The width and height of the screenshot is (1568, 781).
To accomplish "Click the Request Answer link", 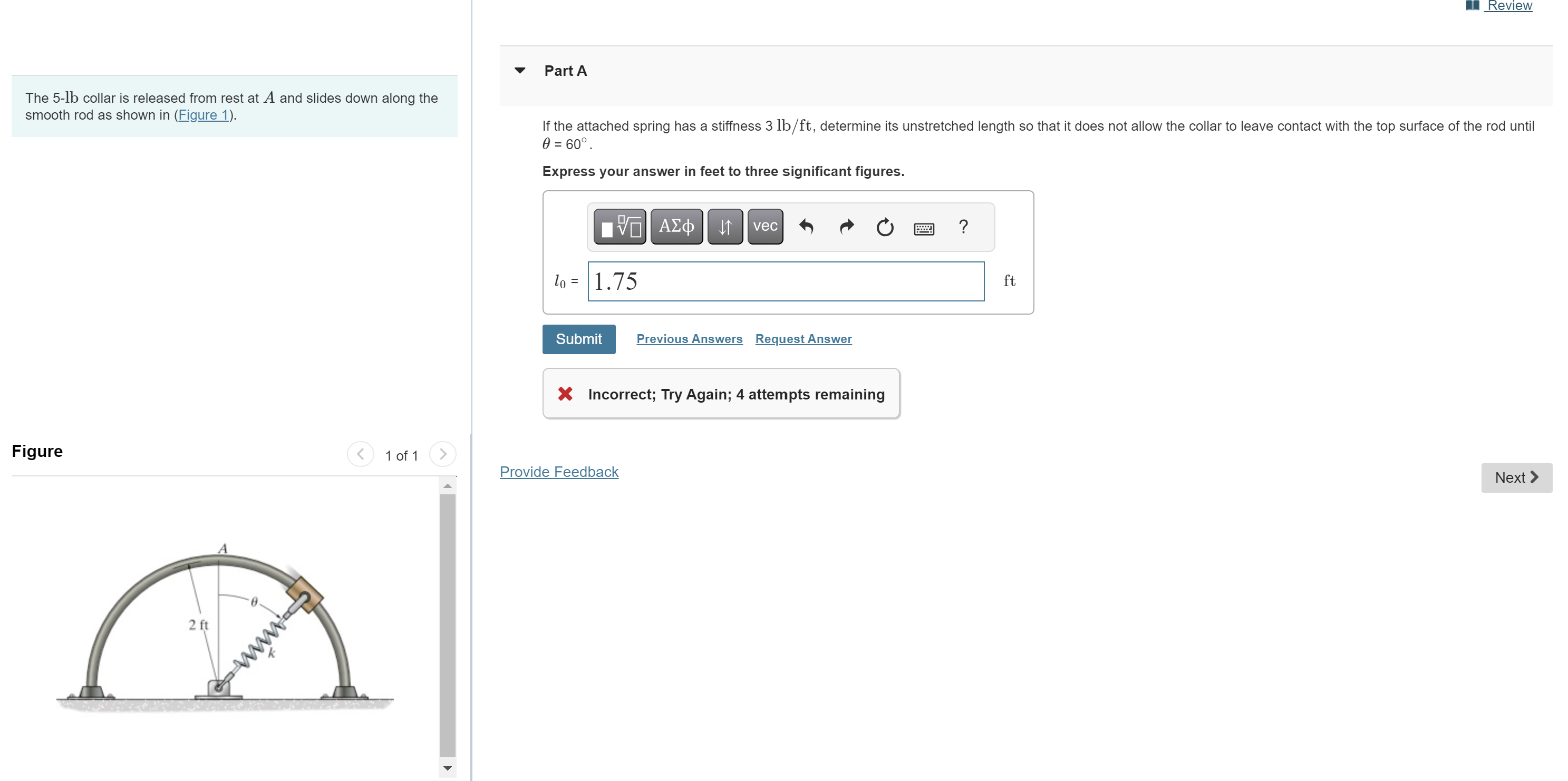I will click(x=803, y=339).
